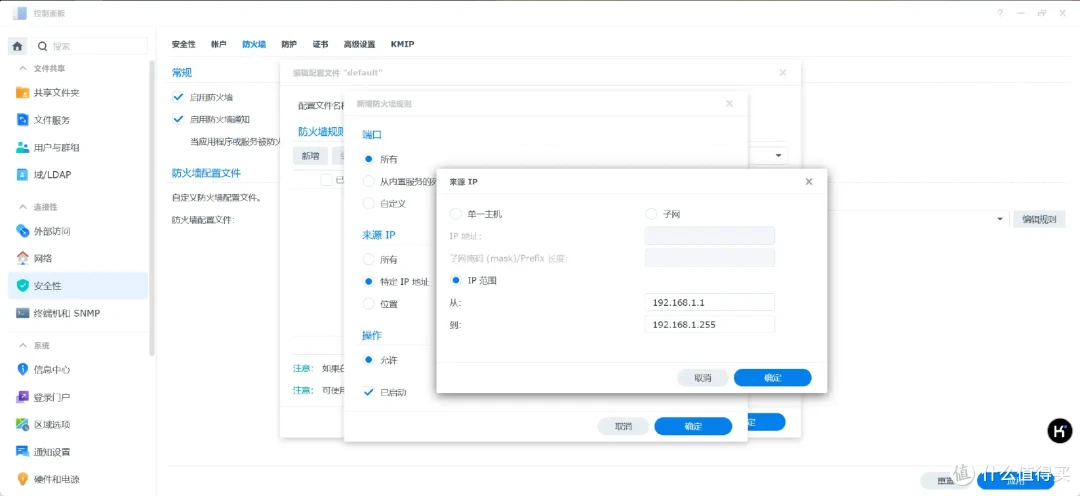Switch to KMIP tab
Viewport: 1080px width, 496px height.
coord(402,44)
